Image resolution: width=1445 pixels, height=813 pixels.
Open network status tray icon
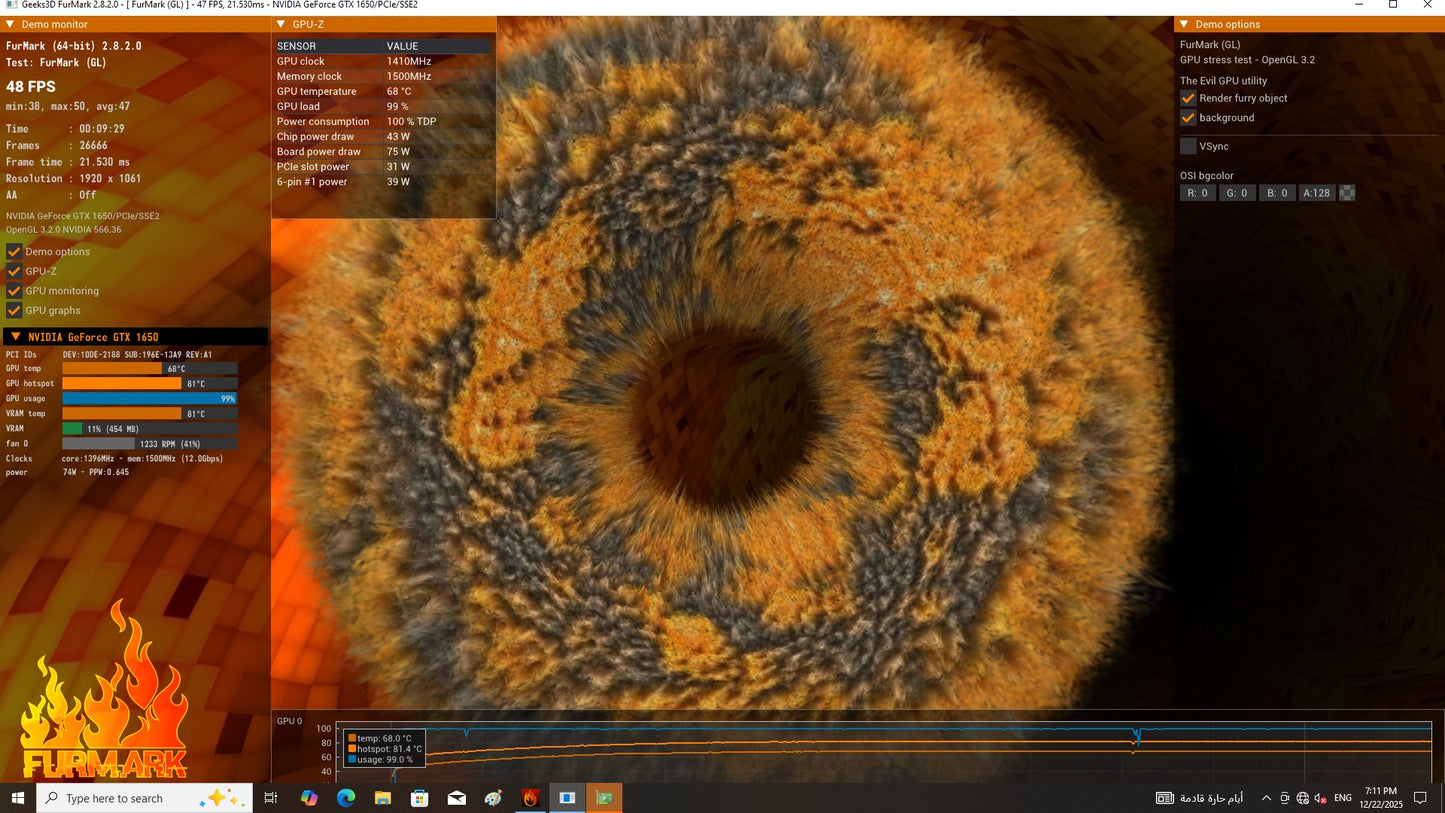click(1303, 798)
